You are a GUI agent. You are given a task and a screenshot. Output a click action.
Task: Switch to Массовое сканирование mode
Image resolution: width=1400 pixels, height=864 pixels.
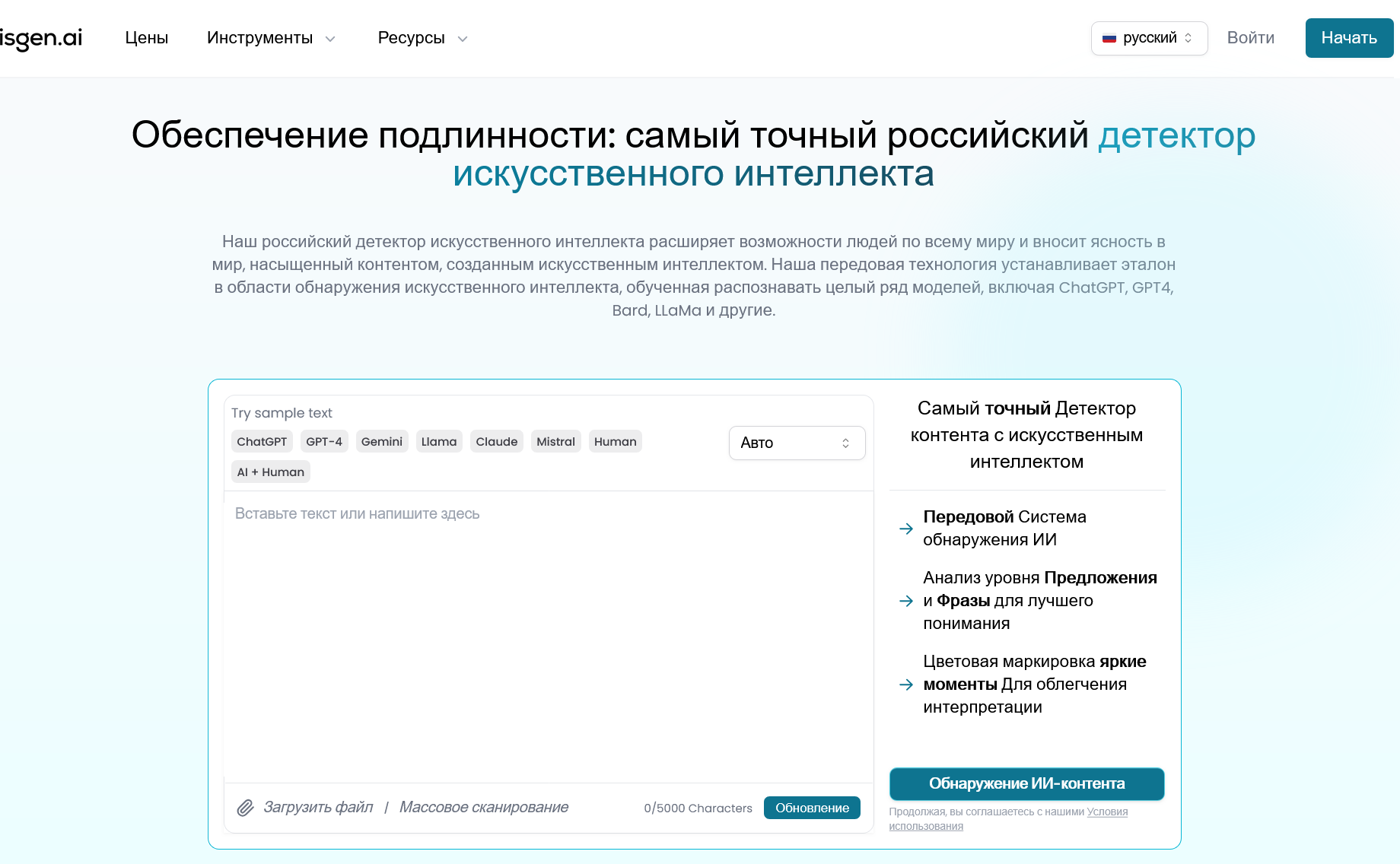pyautogui.click(x=484, y=807)
